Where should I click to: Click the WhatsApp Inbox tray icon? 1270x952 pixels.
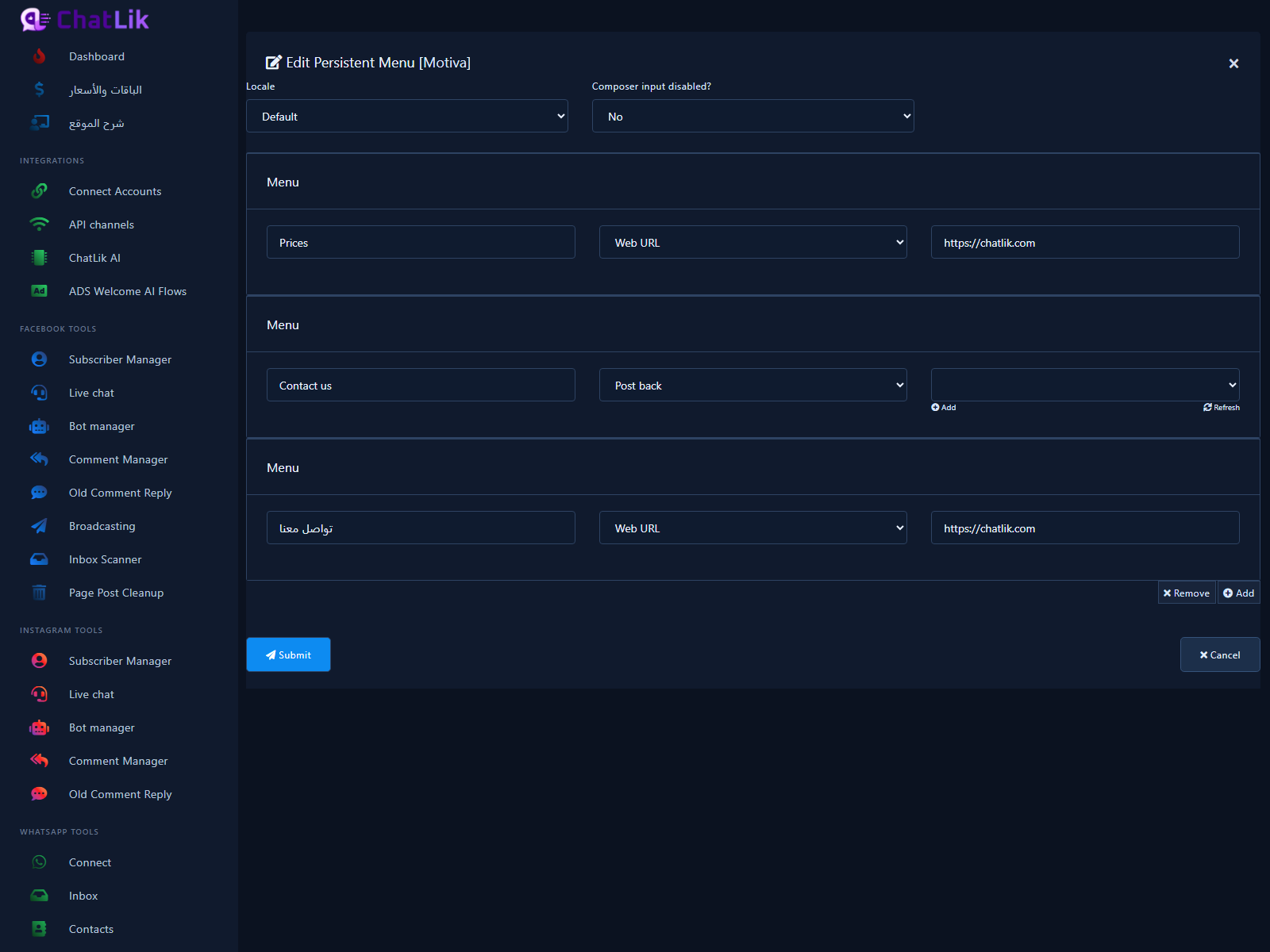click(39, 896)
